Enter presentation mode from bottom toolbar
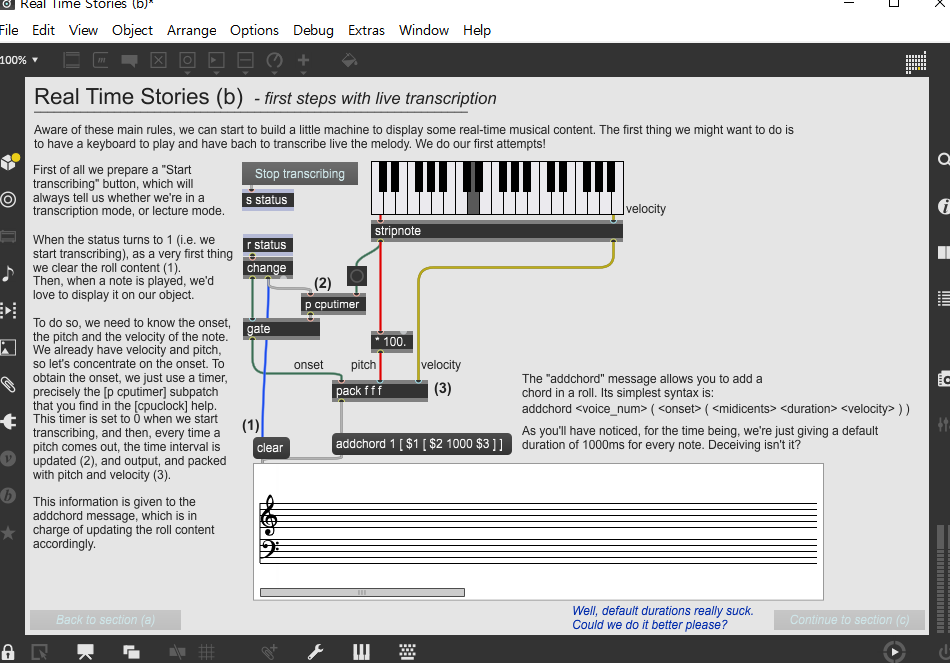Viewport: 950px width, 663px height. click(85, 652)
